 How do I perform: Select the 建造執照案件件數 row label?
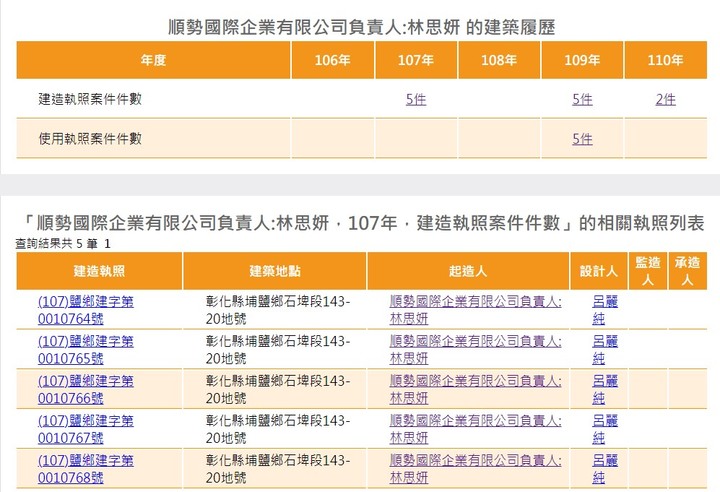(90, 99)
